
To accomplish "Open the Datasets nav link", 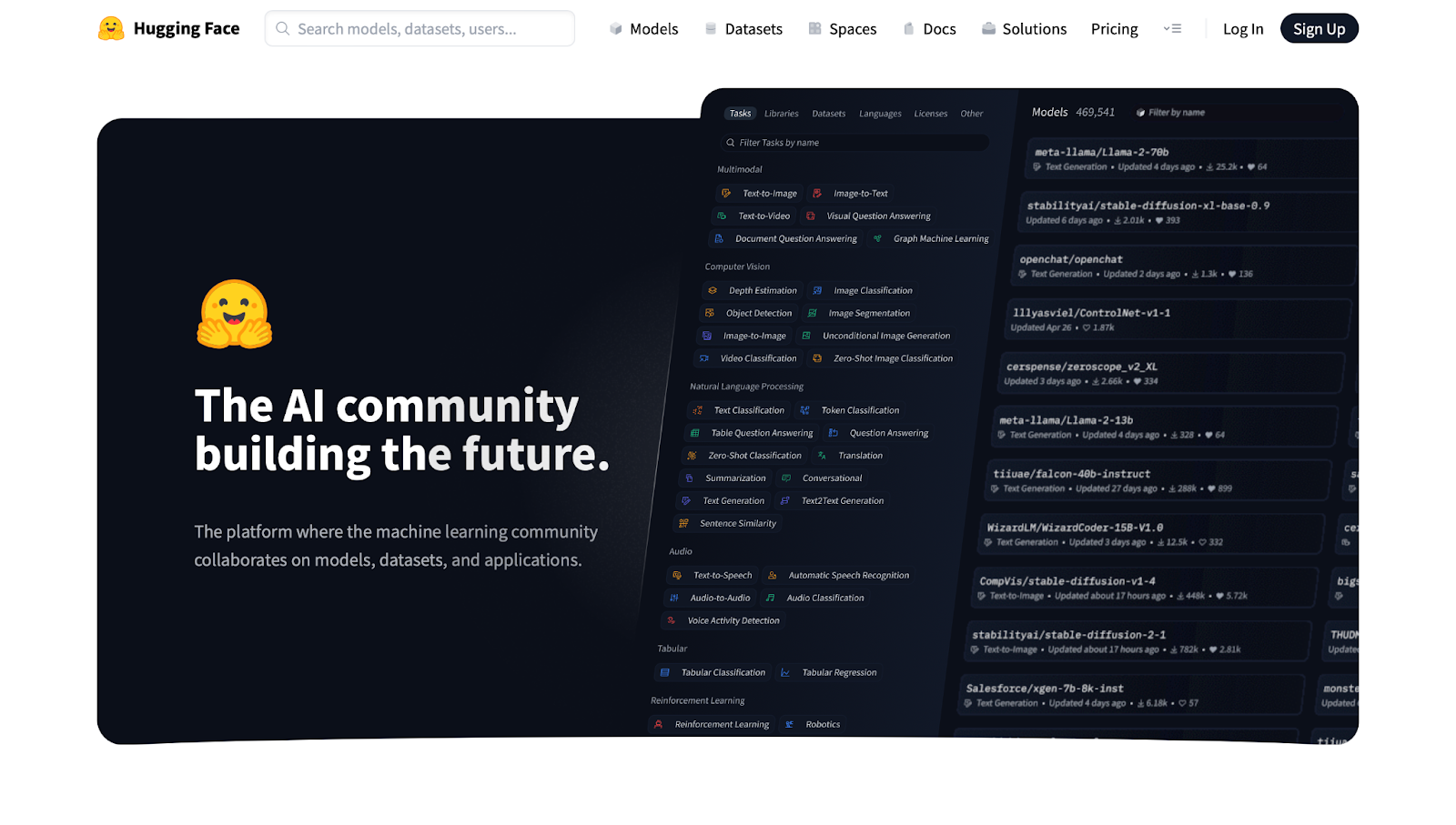I will coord(744,29).
